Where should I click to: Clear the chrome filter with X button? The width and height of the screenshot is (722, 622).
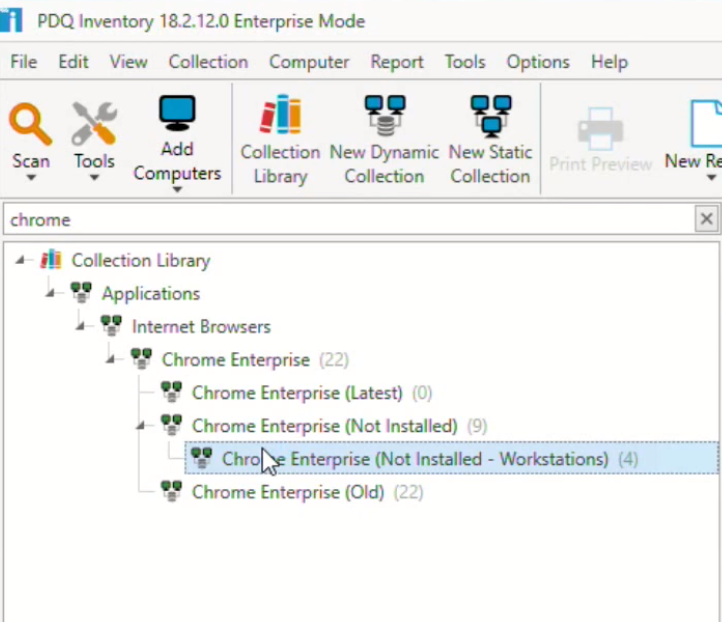(x=707, y=219)
